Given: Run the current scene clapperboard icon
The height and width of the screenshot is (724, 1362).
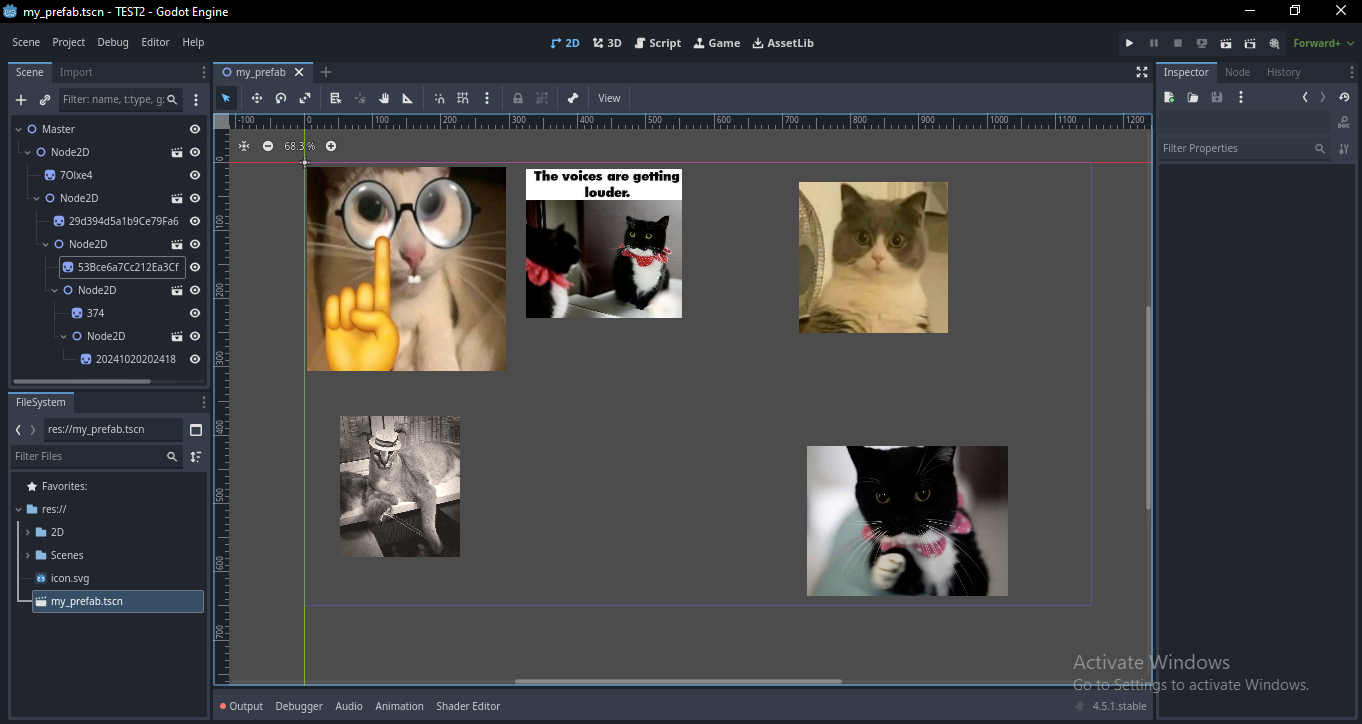Looking at the screenshot, I should pos(1226,43).
